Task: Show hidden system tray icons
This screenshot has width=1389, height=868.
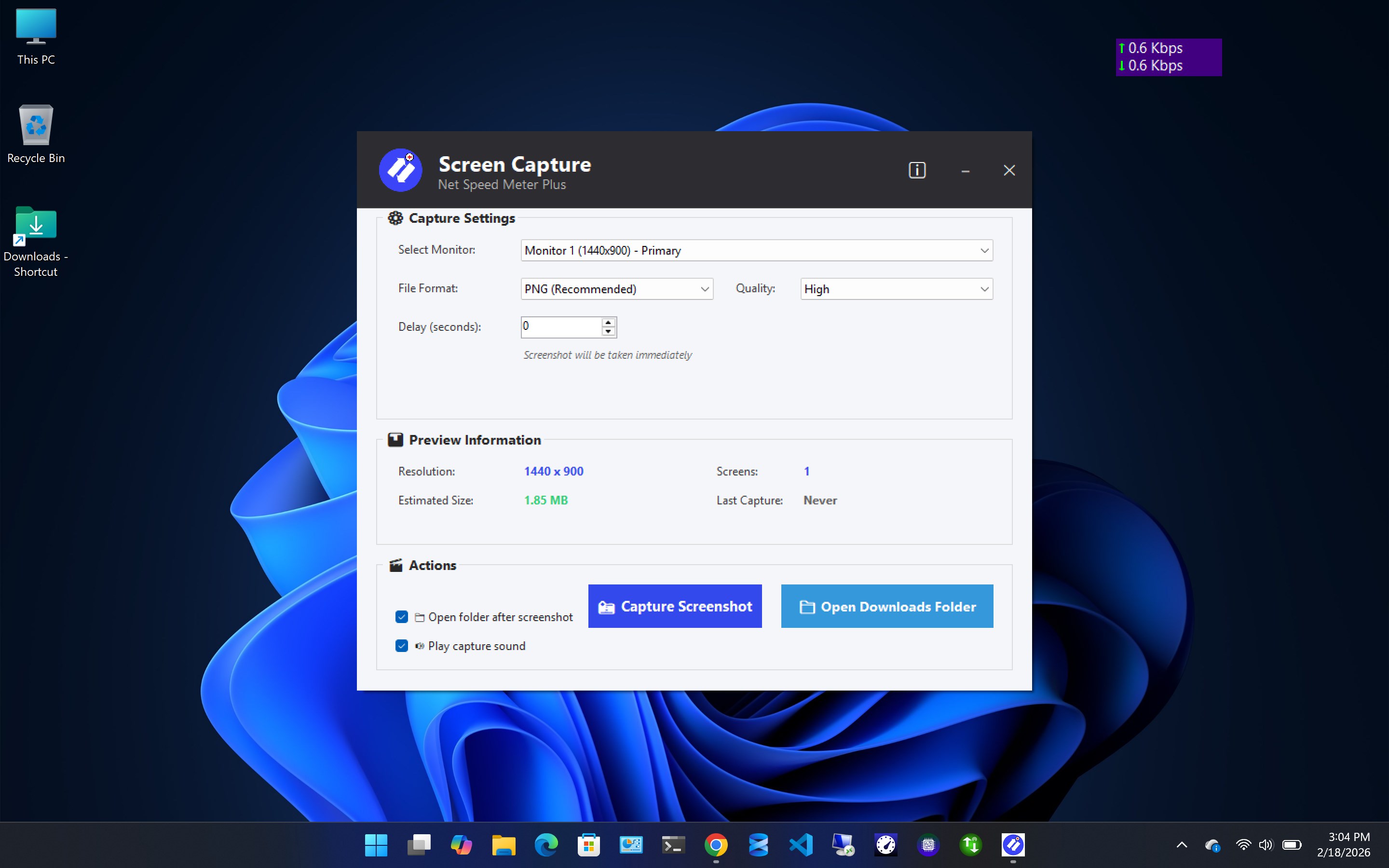Action: 1182,845
